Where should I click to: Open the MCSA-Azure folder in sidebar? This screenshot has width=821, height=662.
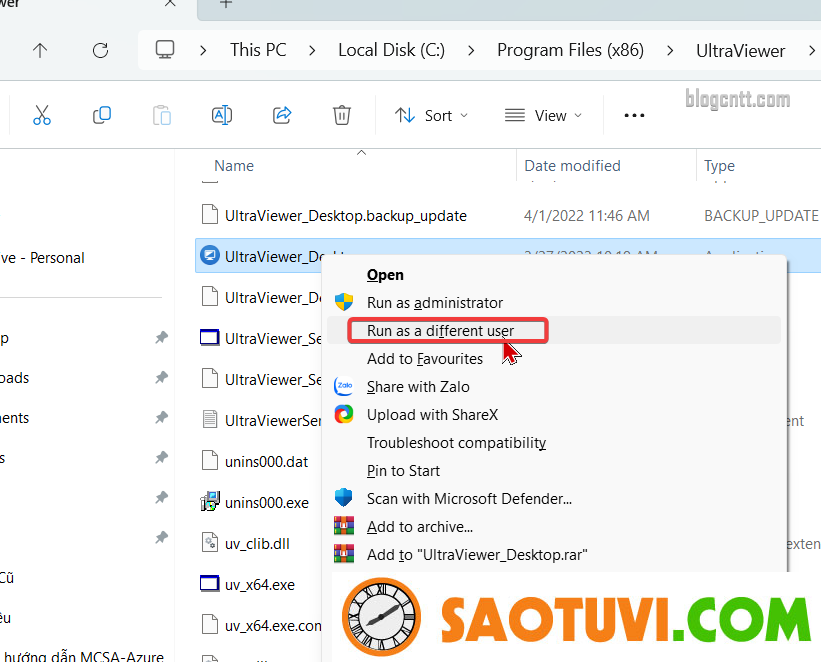click(x=84, y=656)
